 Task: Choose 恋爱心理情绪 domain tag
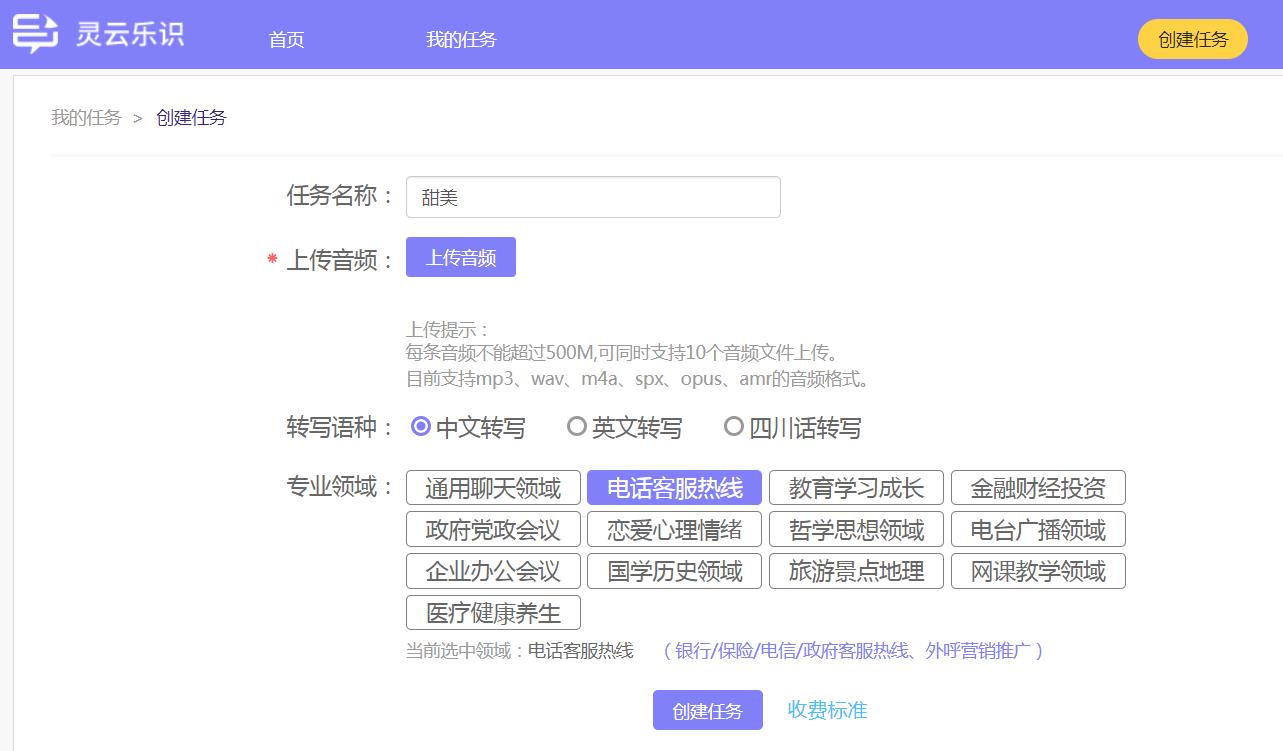coord(674,530)
